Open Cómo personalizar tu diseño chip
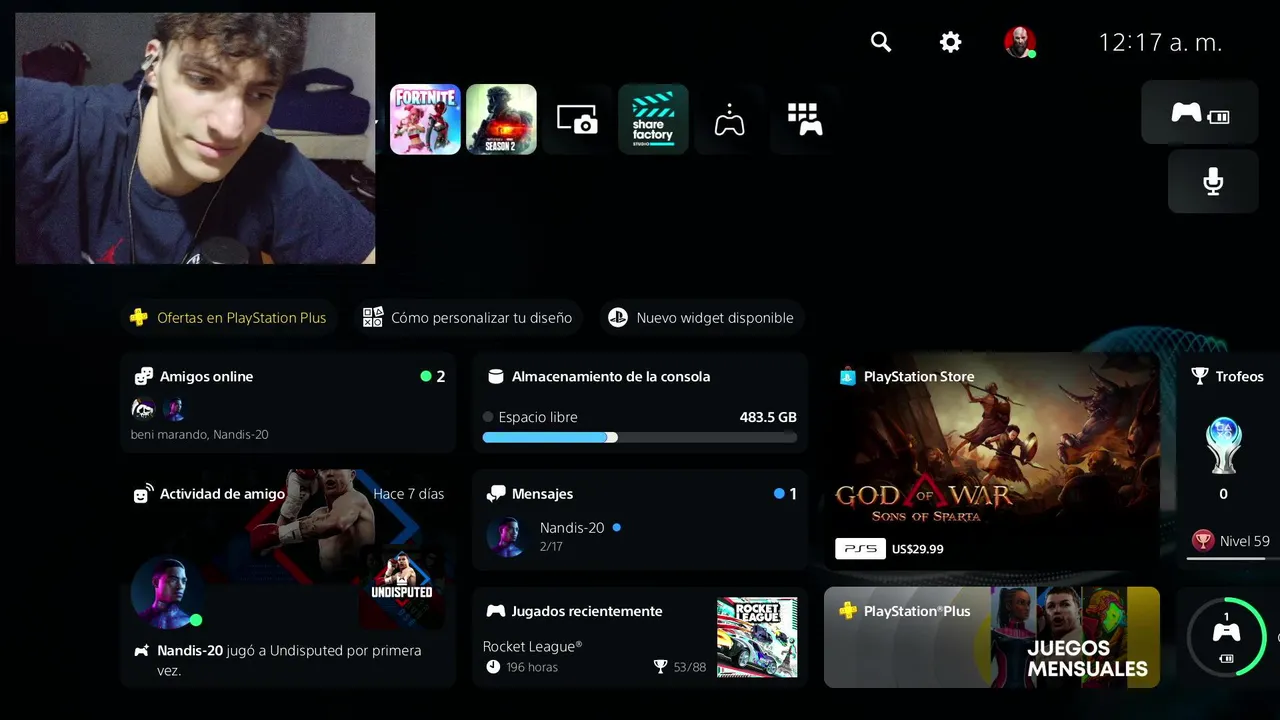The height and width of the screenshot is (720, 1280). pyautogui.click(x=468, y=318)
